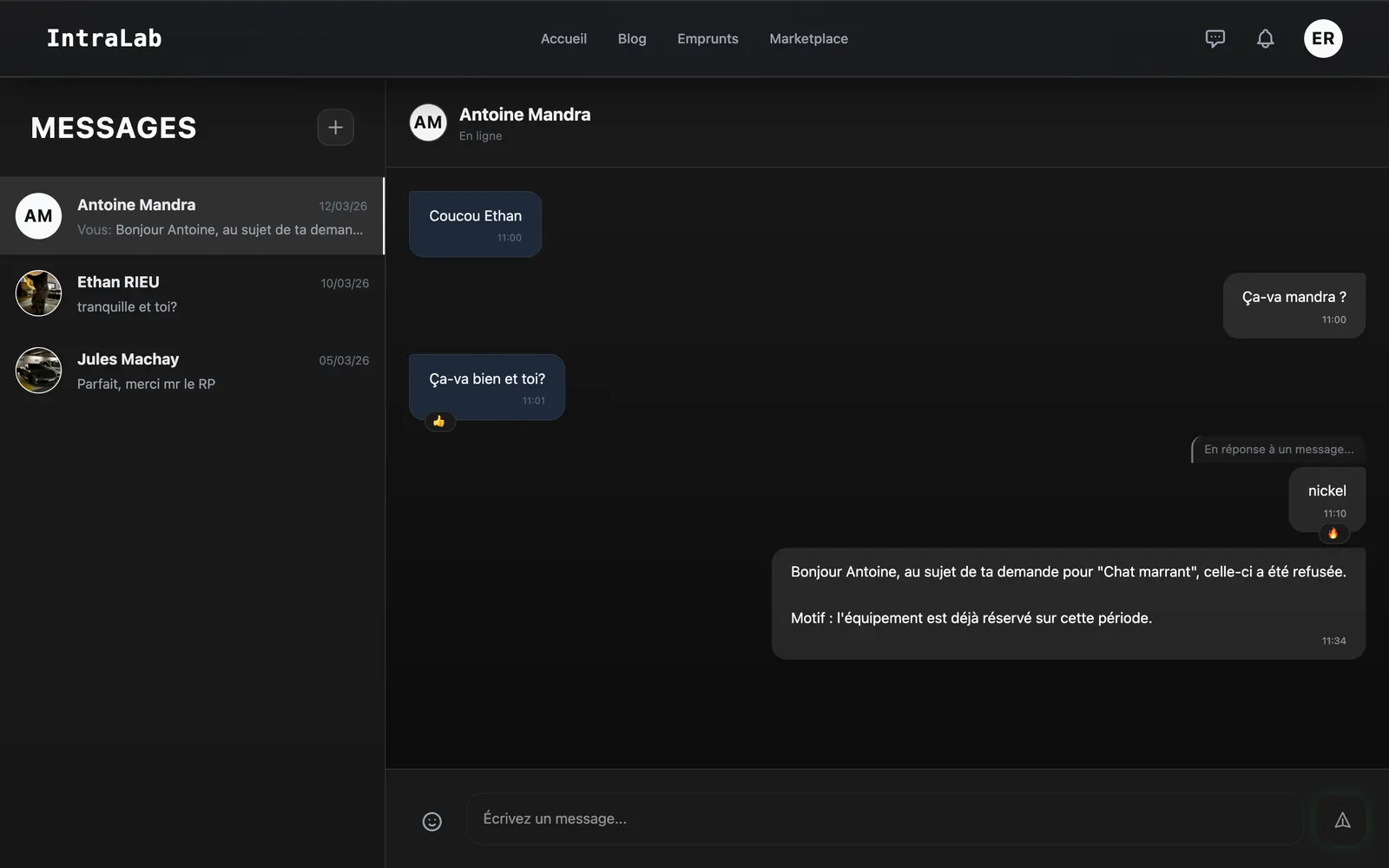Click the 12/03/26 date label
This screenshot has height=868, width=1389.
tap(343, 207)
